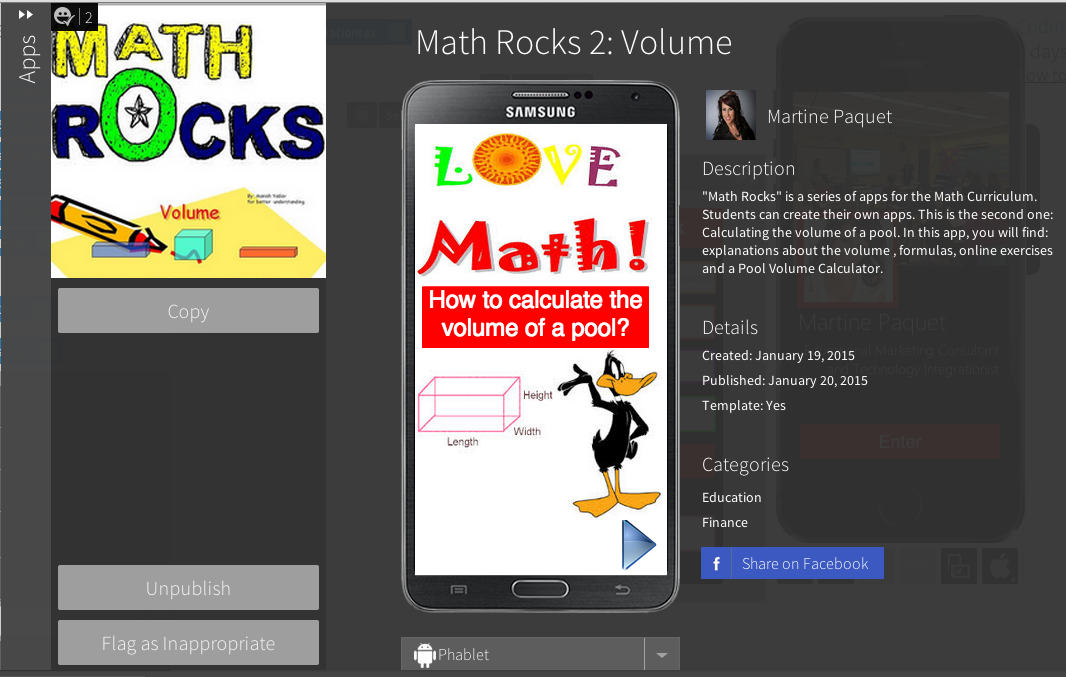Open Martine Paquet's profile photo
1066x677 pixels.
[x=731, y=115]
